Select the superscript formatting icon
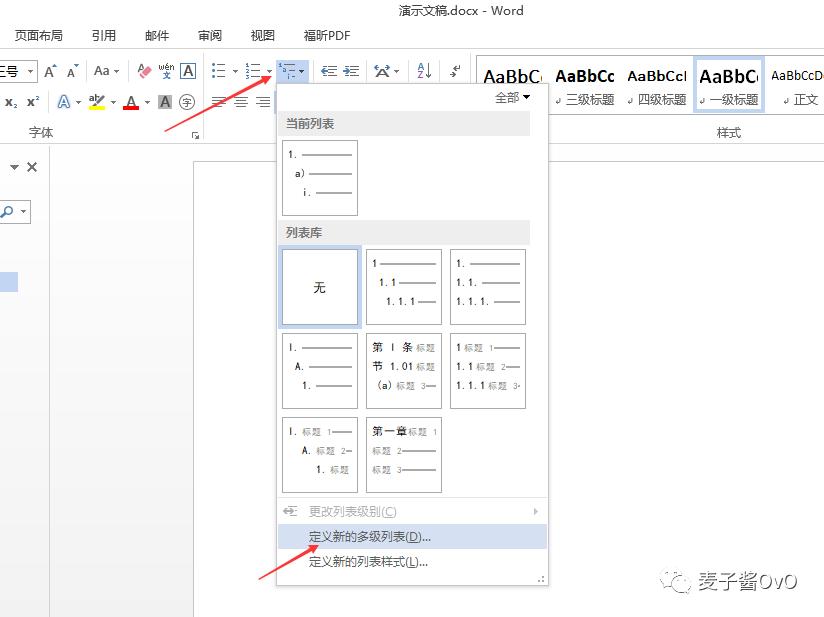This screenshot has width=824, height=617. pos(33,101)
